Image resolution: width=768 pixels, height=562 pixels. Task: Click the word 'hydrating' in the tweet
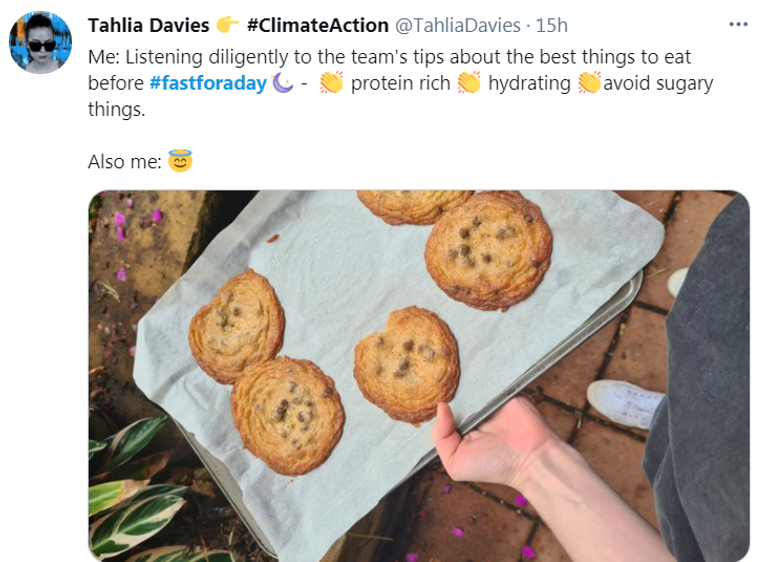click(529, 83)
